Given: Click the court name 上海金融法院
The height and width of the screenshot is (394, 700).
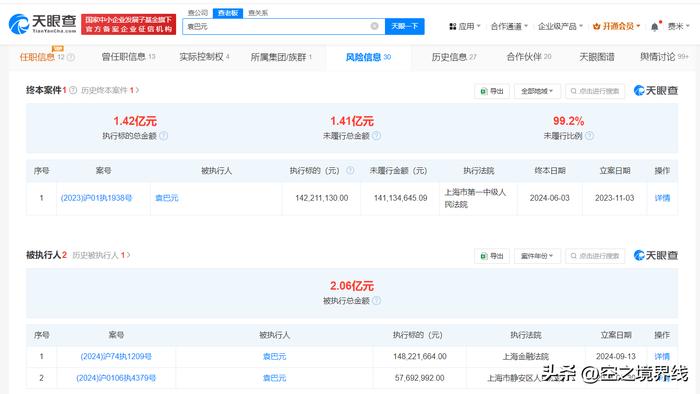Looking at the screenshot, I should click(x=525, y=356).
